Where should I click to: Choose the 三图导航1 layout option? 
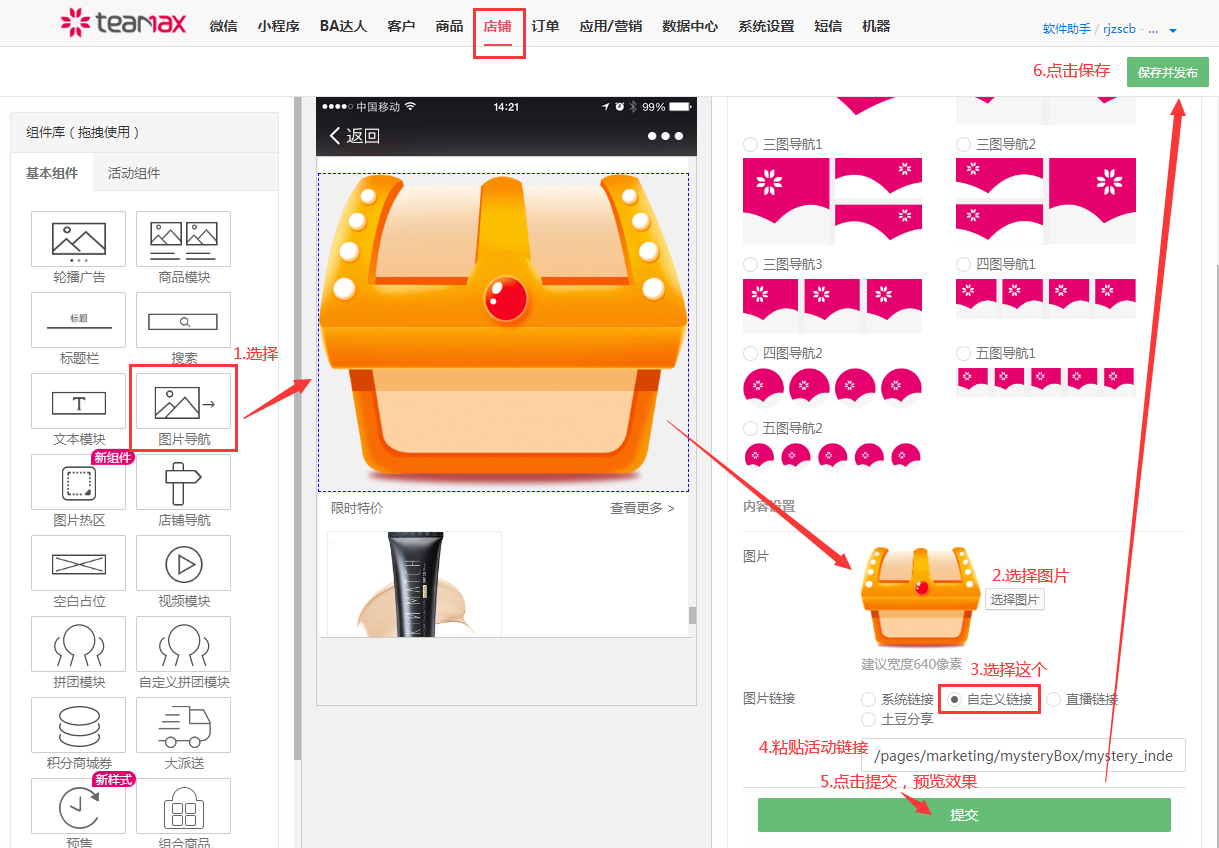751,144
